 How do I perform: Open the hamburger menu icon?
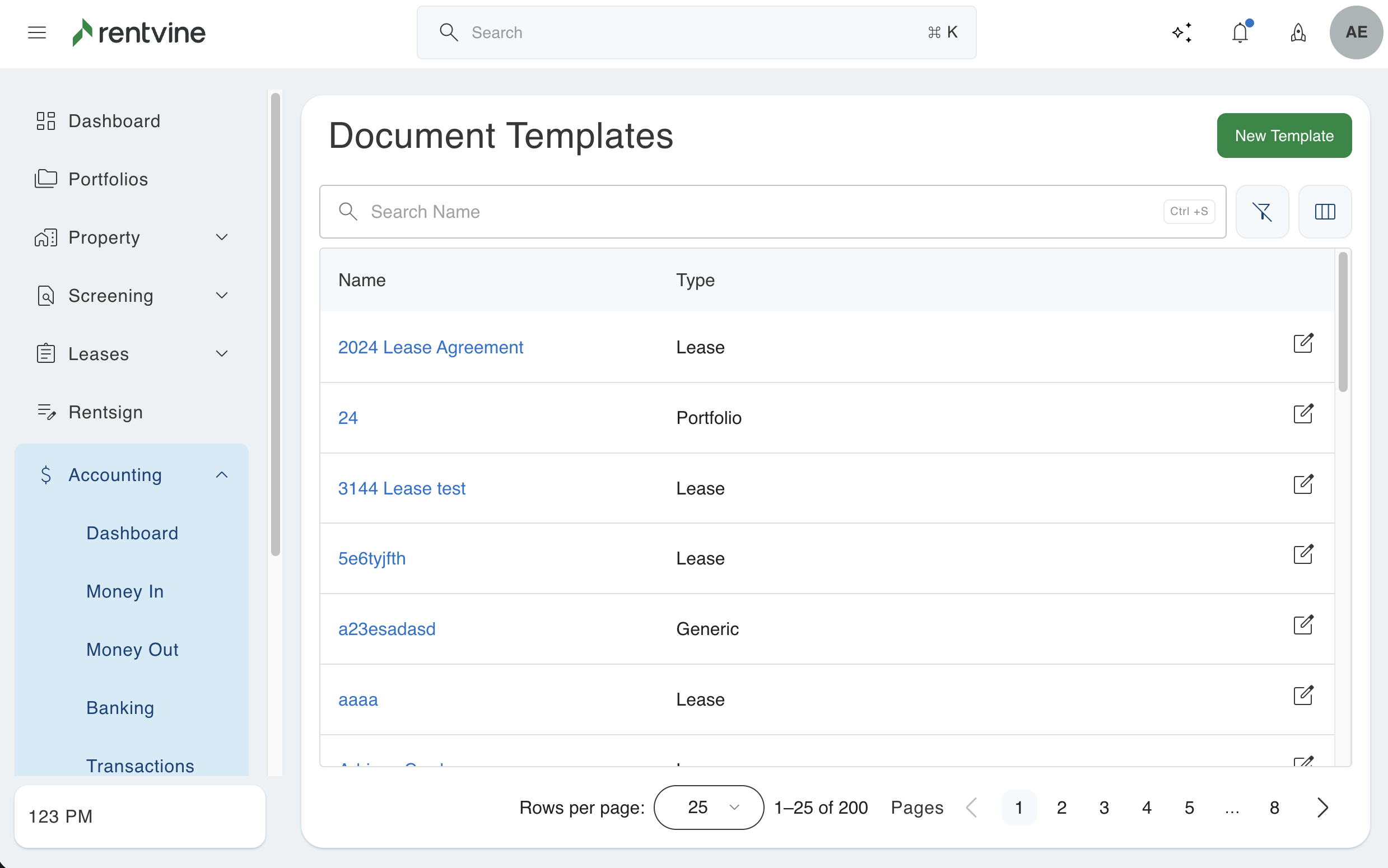point(37,32)
